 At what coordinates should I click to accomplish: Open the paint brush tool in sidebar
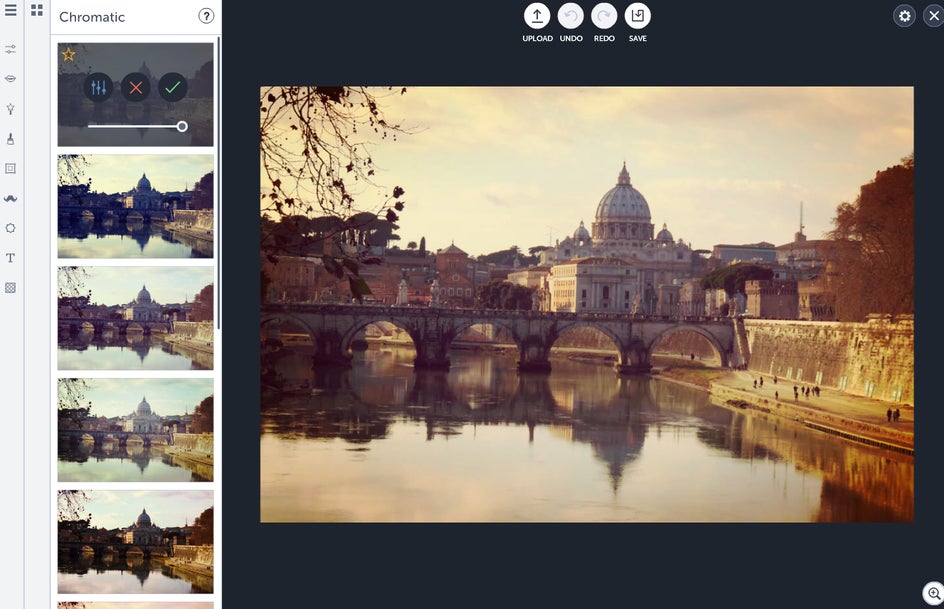(10, 139)
